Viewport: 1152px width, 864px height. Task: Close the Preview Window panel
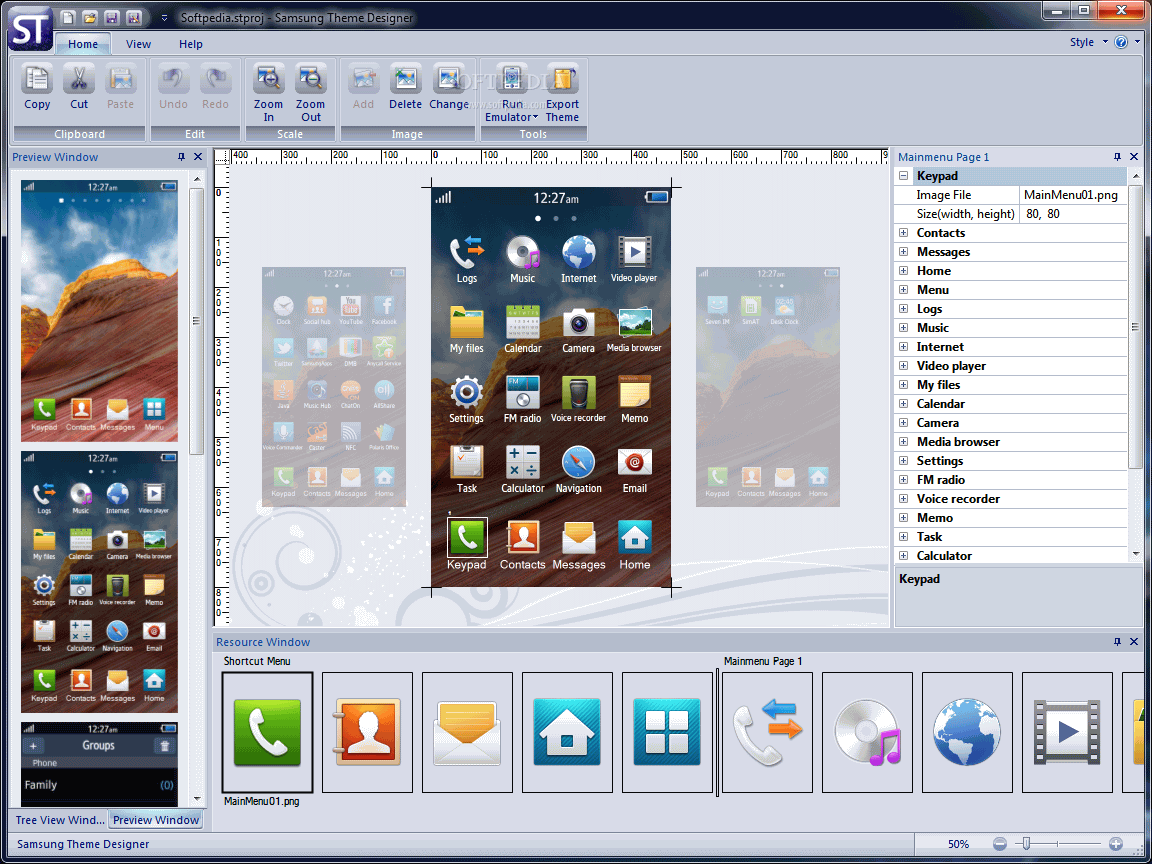coord(198,156)
